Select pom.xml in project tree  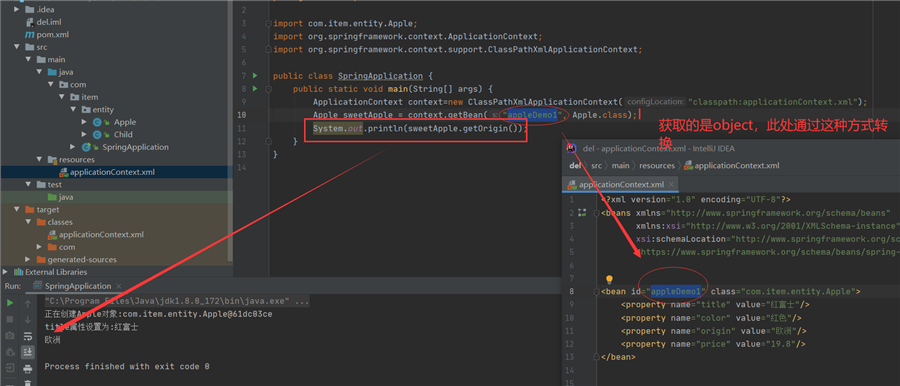53,34
